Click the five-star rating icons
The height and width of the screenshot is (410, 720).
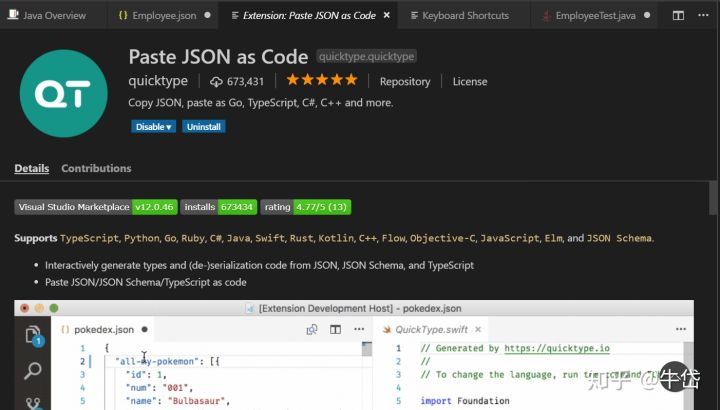[x=322, y=80]
